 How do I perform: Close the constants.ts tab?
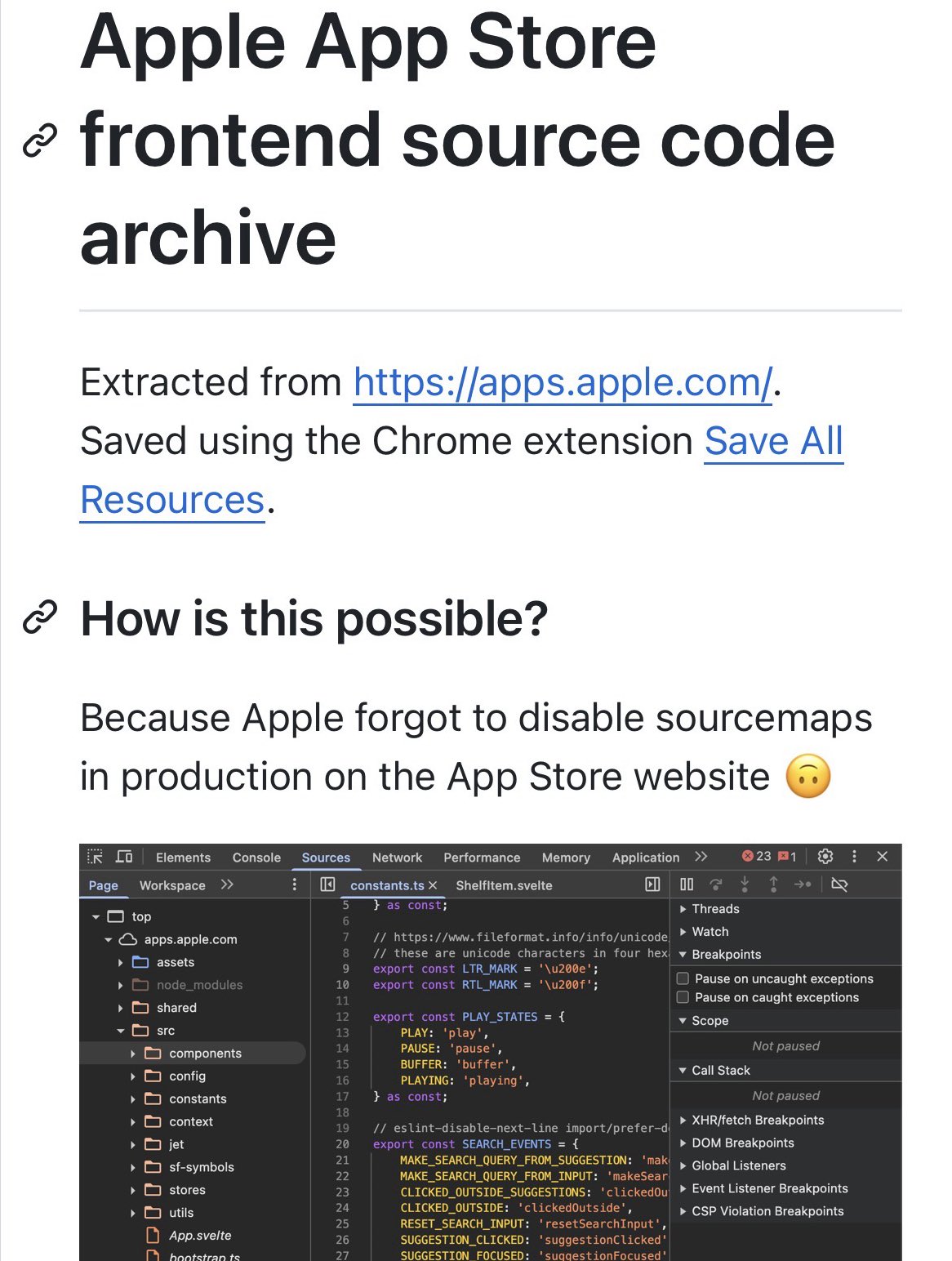point(435,884)
